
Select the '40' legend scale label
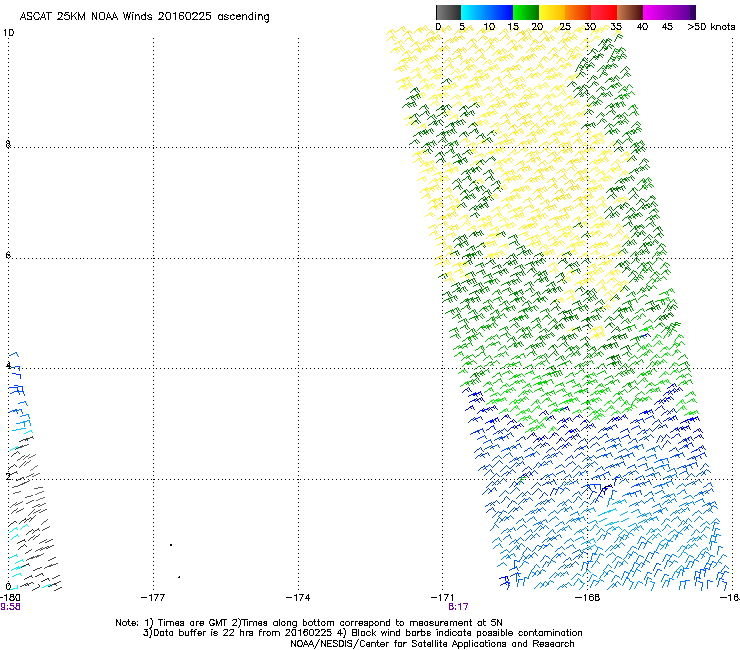coord(642,27)
